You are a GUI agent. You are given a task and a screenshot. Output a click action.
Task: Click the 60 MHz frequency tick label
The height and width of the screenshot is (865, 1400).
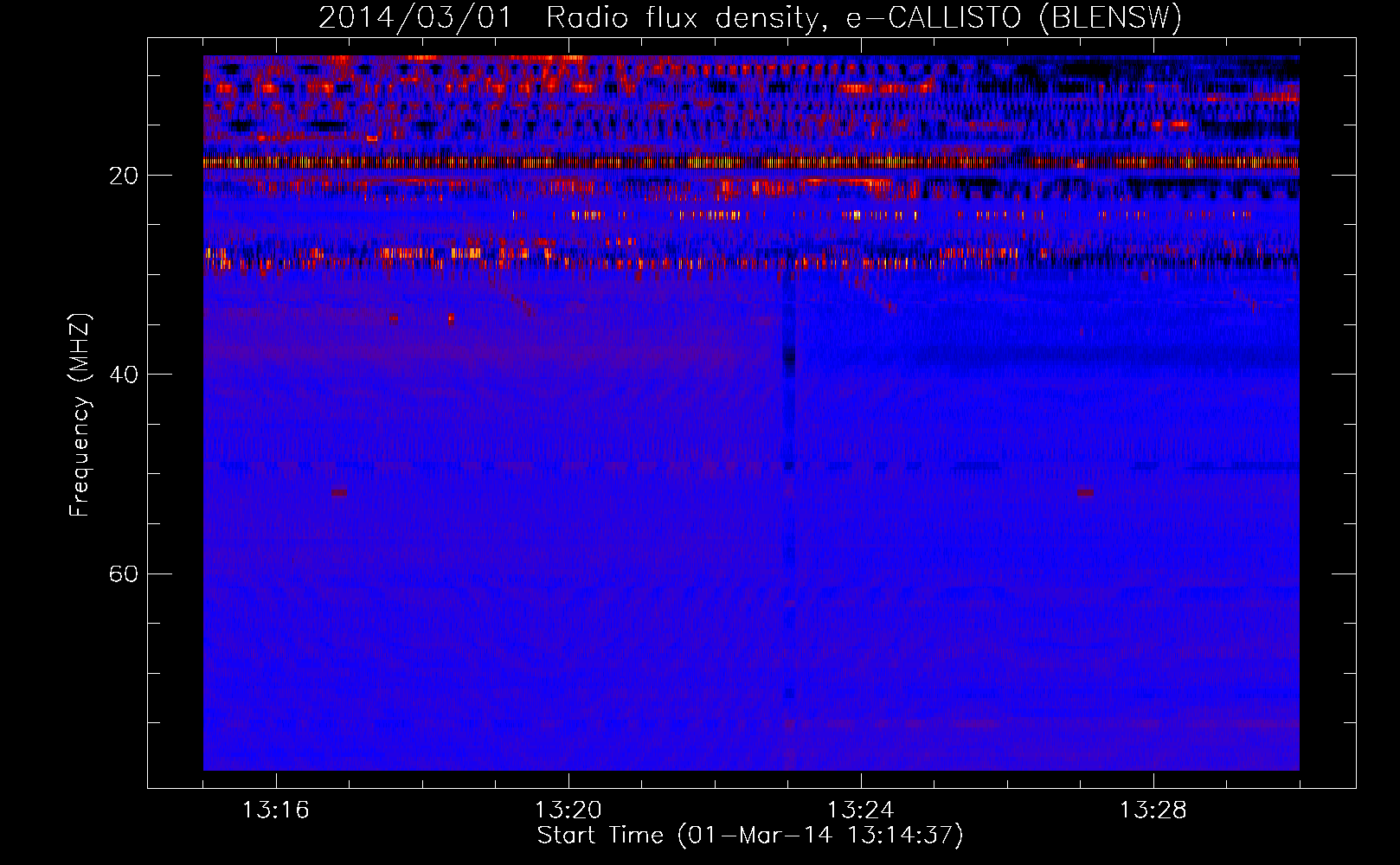point(123,573)
